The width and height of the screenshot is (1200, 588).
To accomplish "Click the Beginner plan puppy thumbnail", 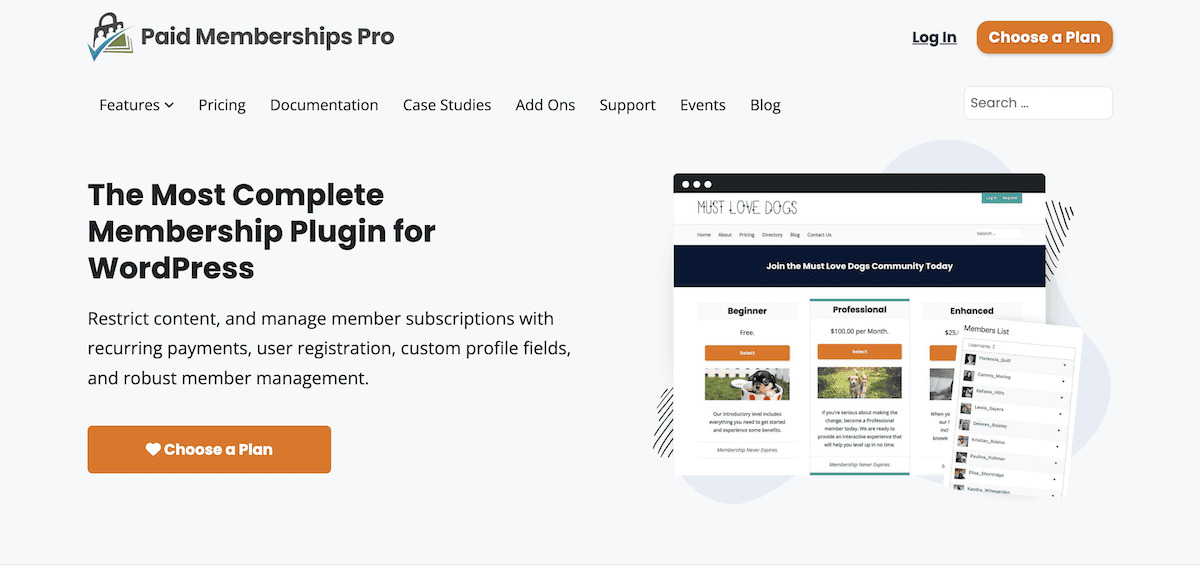I will (x=747, y=385).
